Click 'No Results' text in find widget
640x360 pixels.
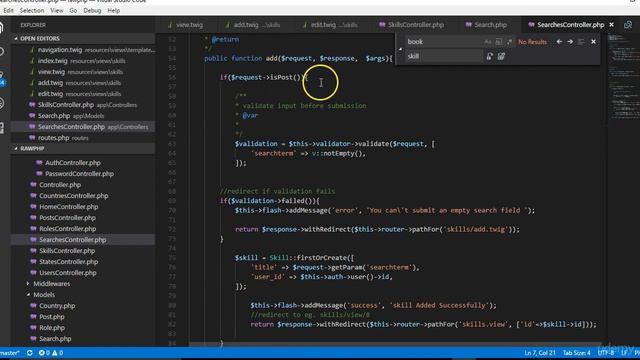[532, 42]
